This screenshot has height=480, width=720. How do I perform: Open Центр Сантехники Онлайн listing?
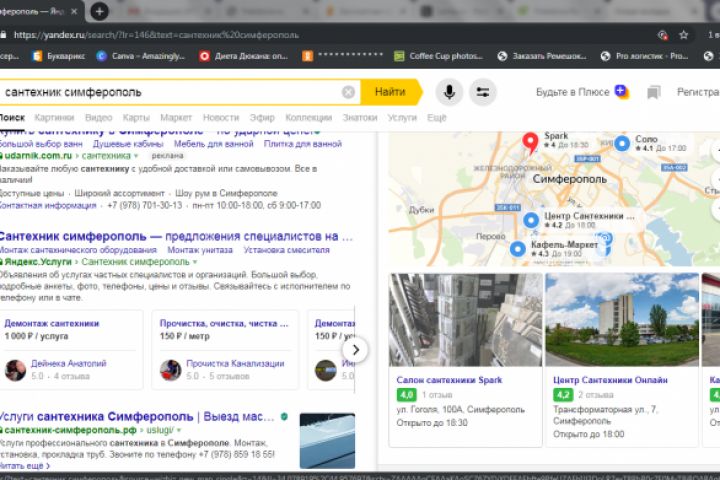(610, 380)
